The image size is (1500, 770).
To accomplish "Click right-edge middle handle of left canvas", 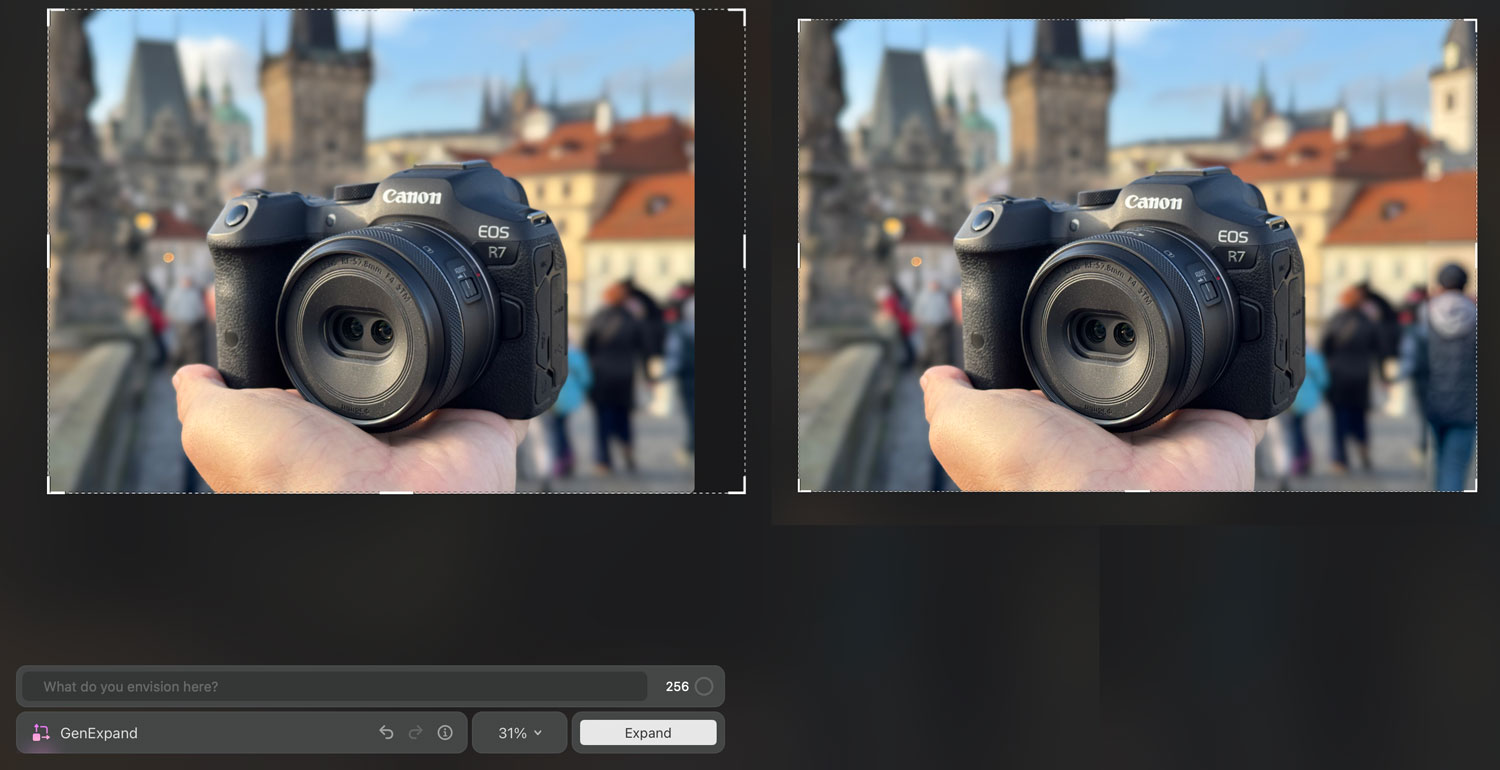I will click(x=744, y=251).
